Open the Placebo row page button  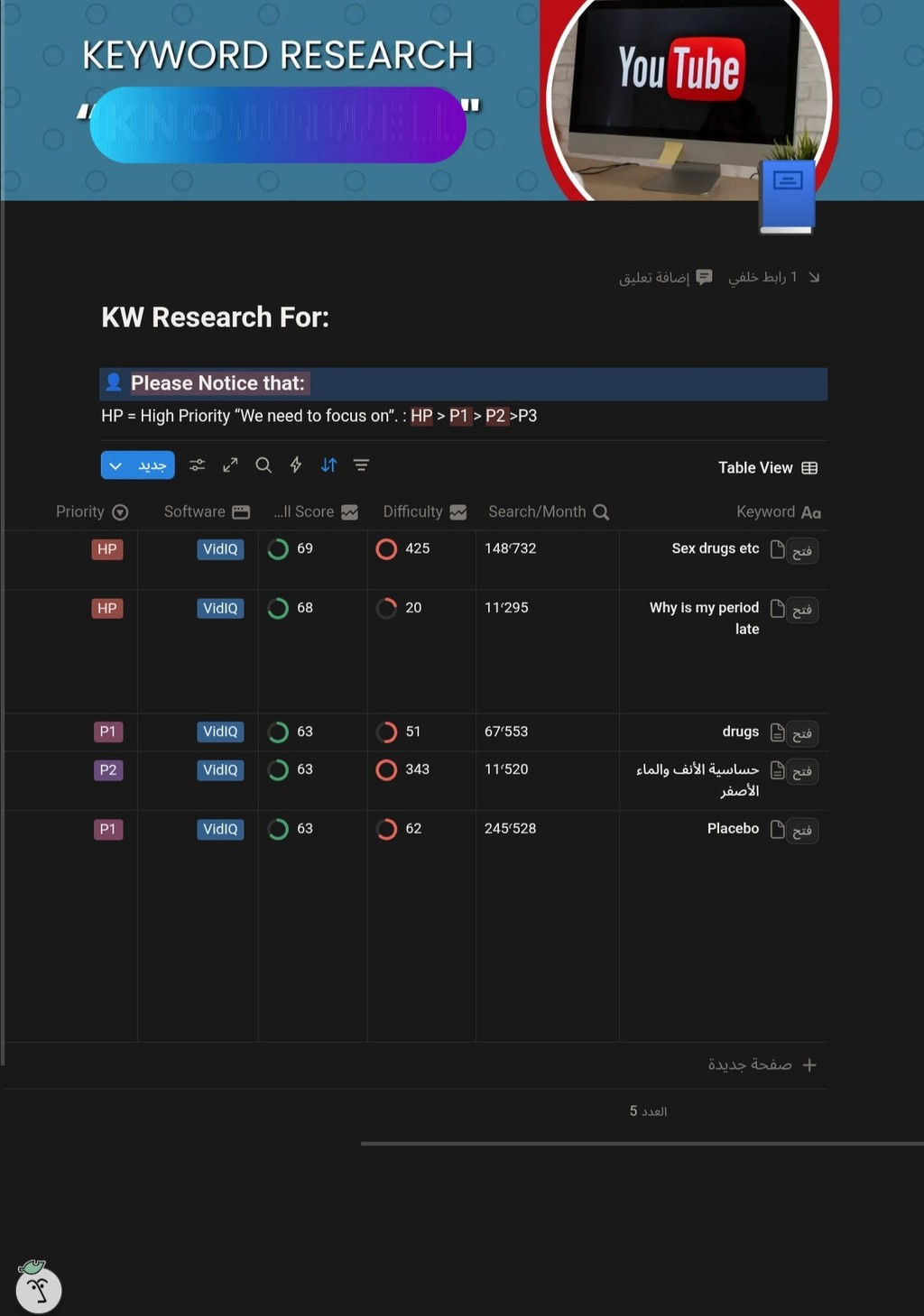802,831
